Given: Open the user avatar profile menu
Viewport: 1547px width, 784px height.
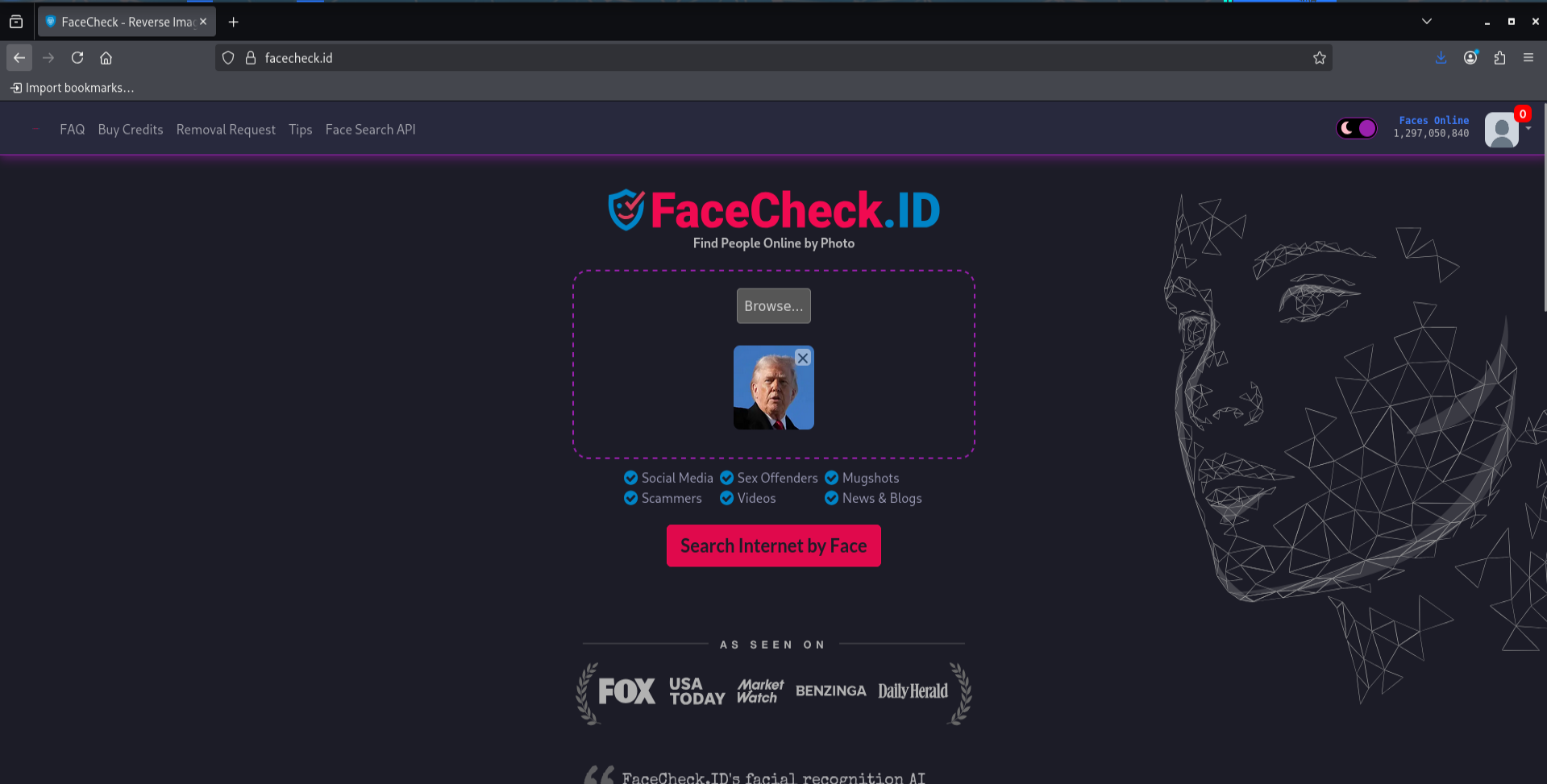Looking at the screenshot, I should 1502,130.
